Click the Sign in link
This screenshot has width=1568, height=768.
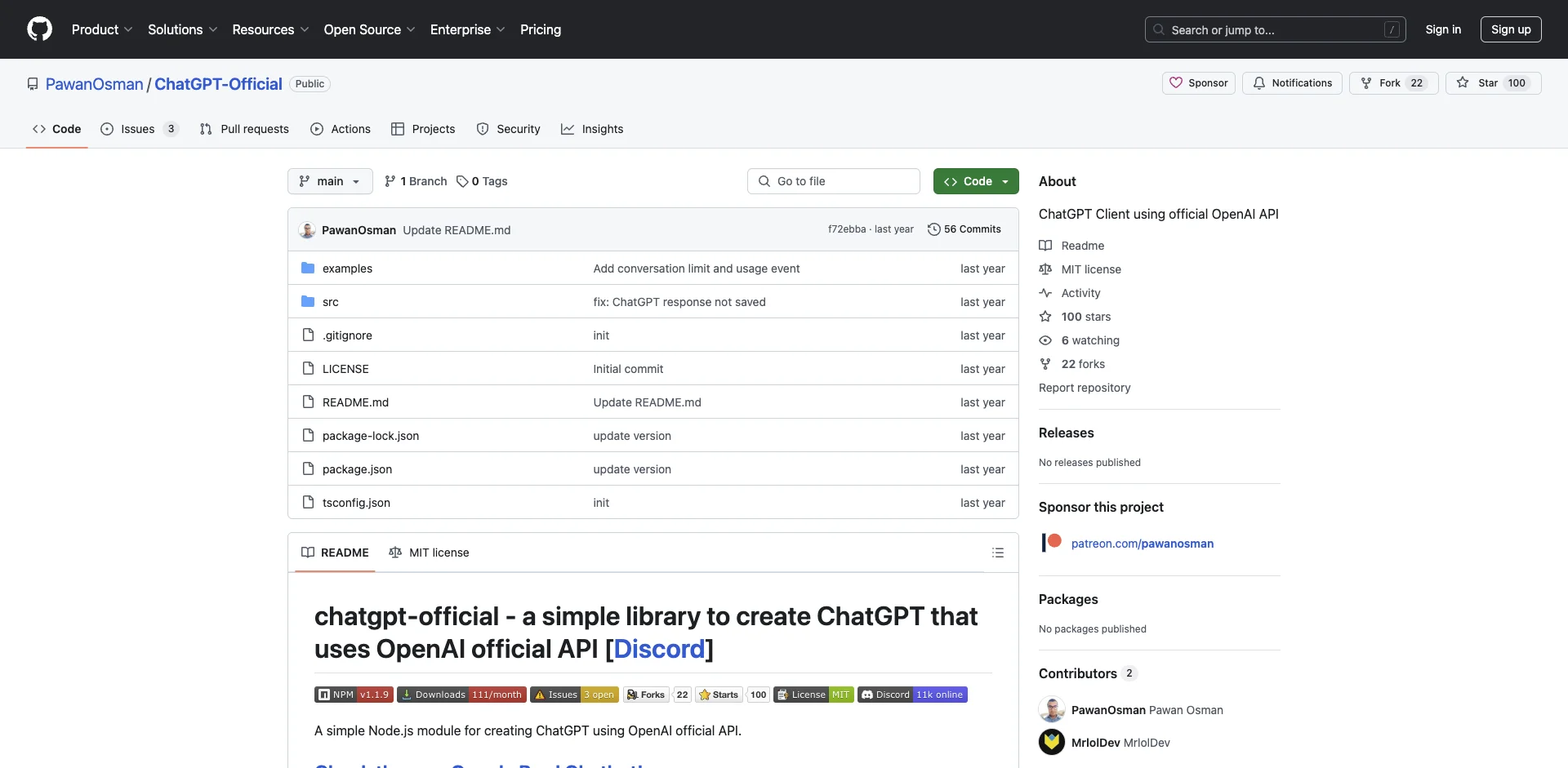[x=1443, y=29]
